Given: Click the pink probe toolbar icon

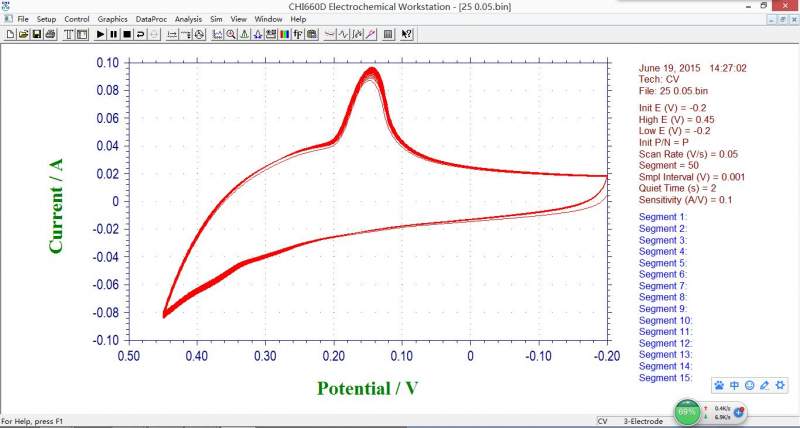Looking at the screenshot, I should coord(370,34).
